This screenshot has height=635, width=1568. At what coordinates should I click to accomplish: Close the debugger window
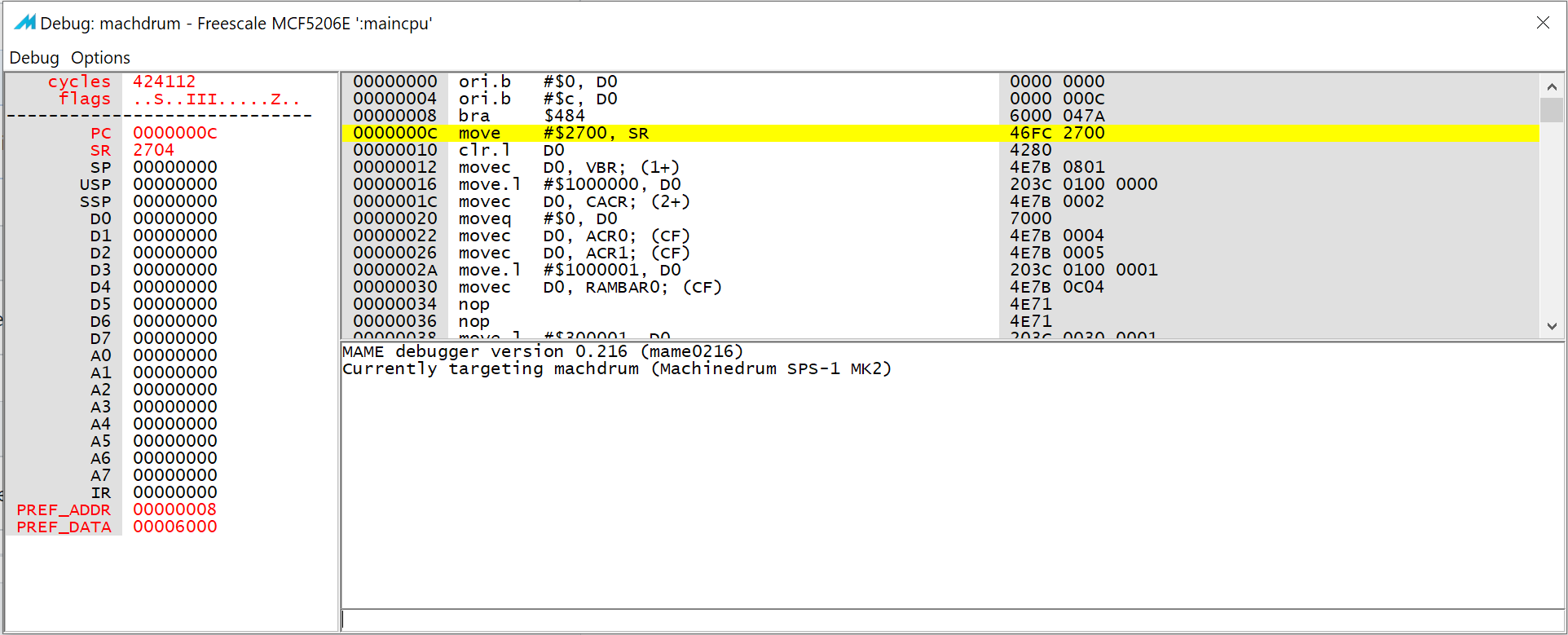(x=1543, y=23)
